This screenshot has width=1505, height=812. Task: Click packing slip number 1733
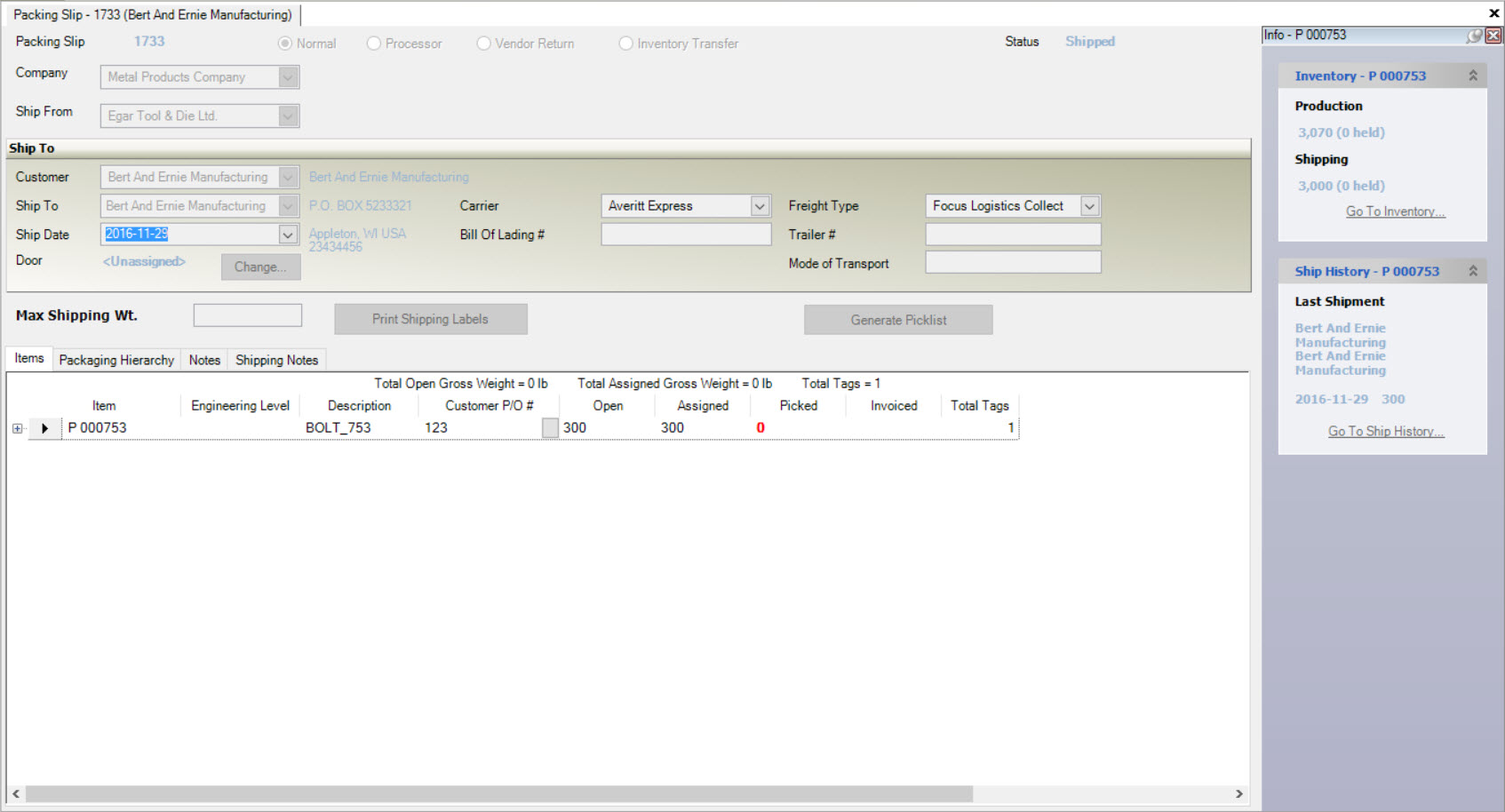(x=149, y=42)
